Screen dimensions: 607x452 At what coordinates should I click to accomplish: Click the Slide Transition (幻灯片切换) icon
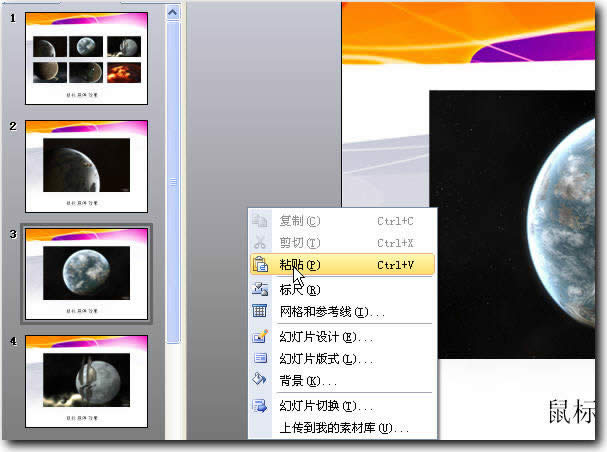(x=260, y=406)
